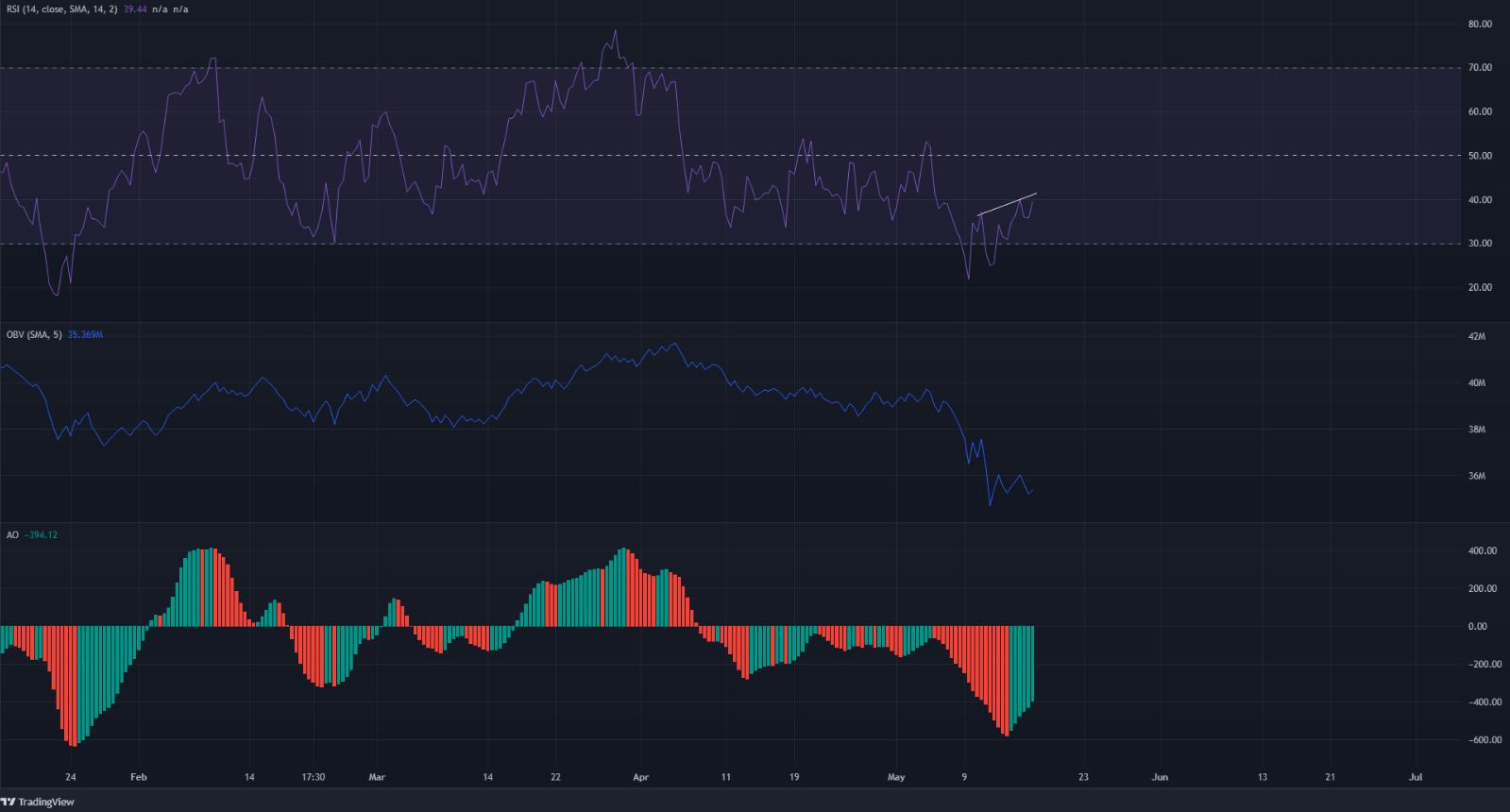Click the 42M OBV scale label
Screen dimensions: 1510x812
[x=1476, y=336]
